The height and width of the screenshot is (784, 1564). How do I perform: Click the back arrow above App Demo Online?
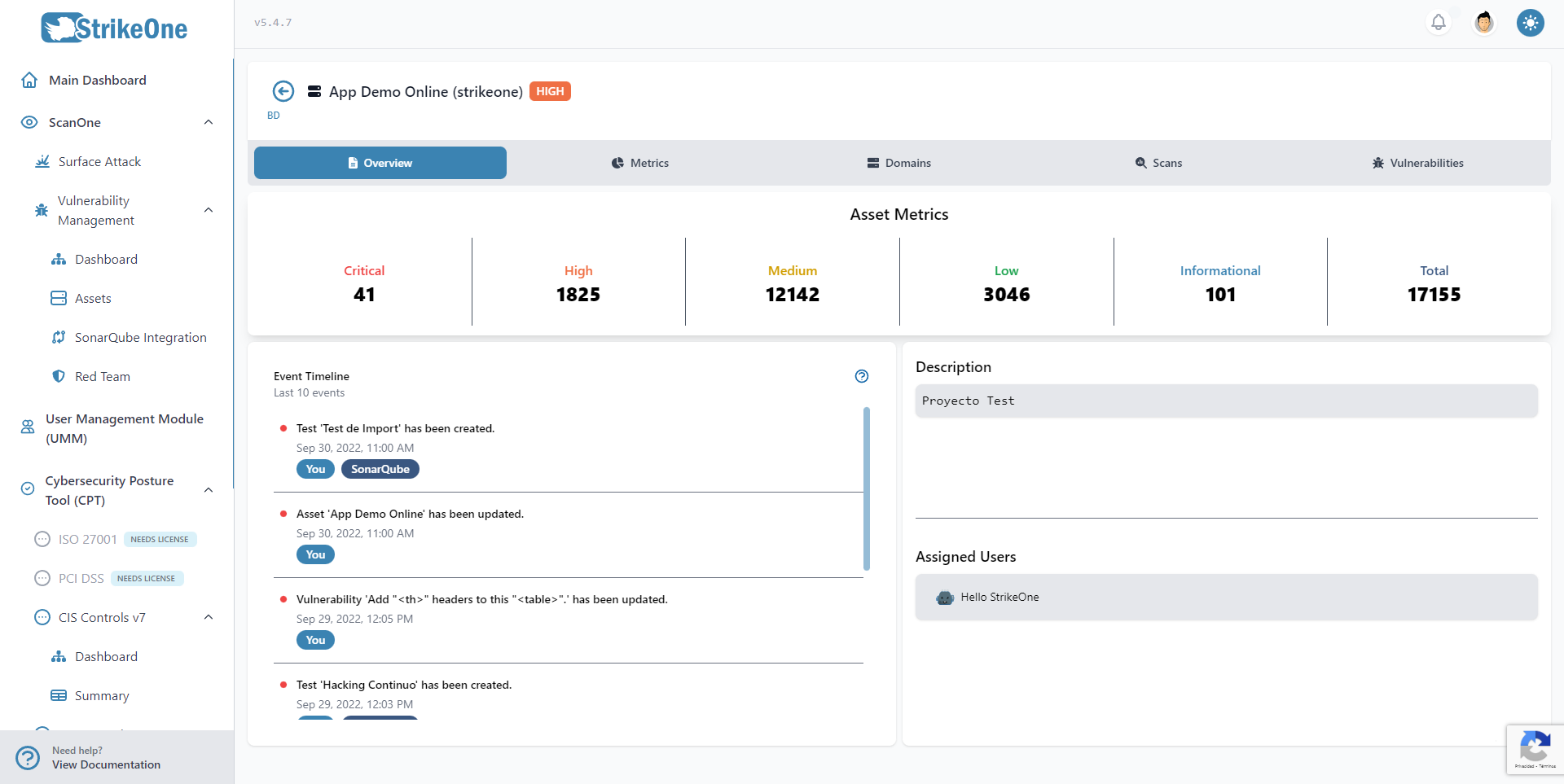point(283,90)
